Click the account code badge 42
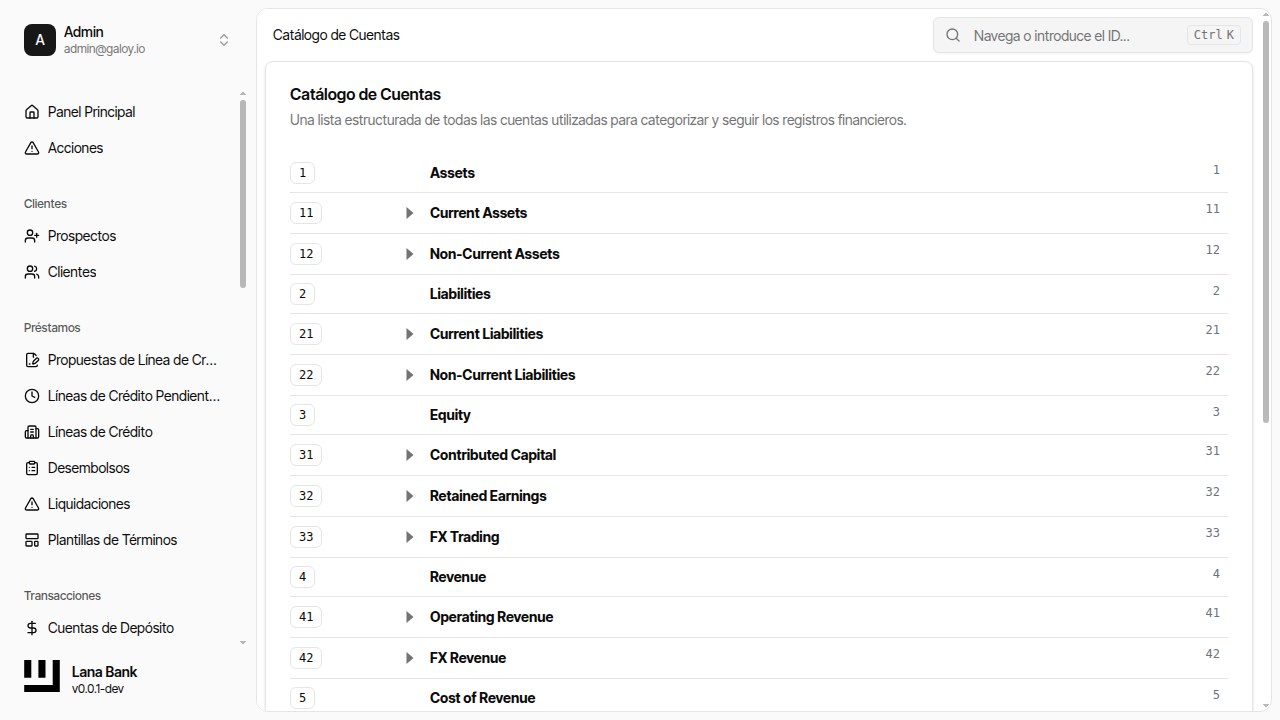The width and height of the screenshot is (1280, 720). coord(306,658)
